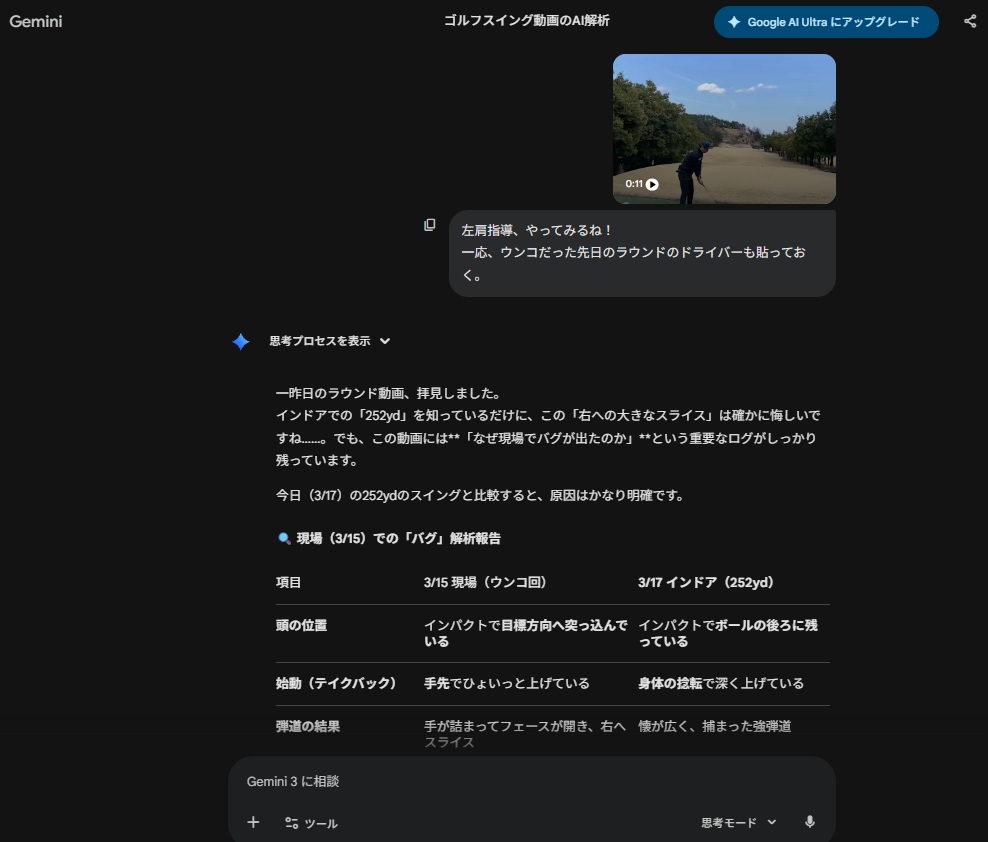Select the conversation title ゴルフスイング動画のAI解析

coord(527,22)
